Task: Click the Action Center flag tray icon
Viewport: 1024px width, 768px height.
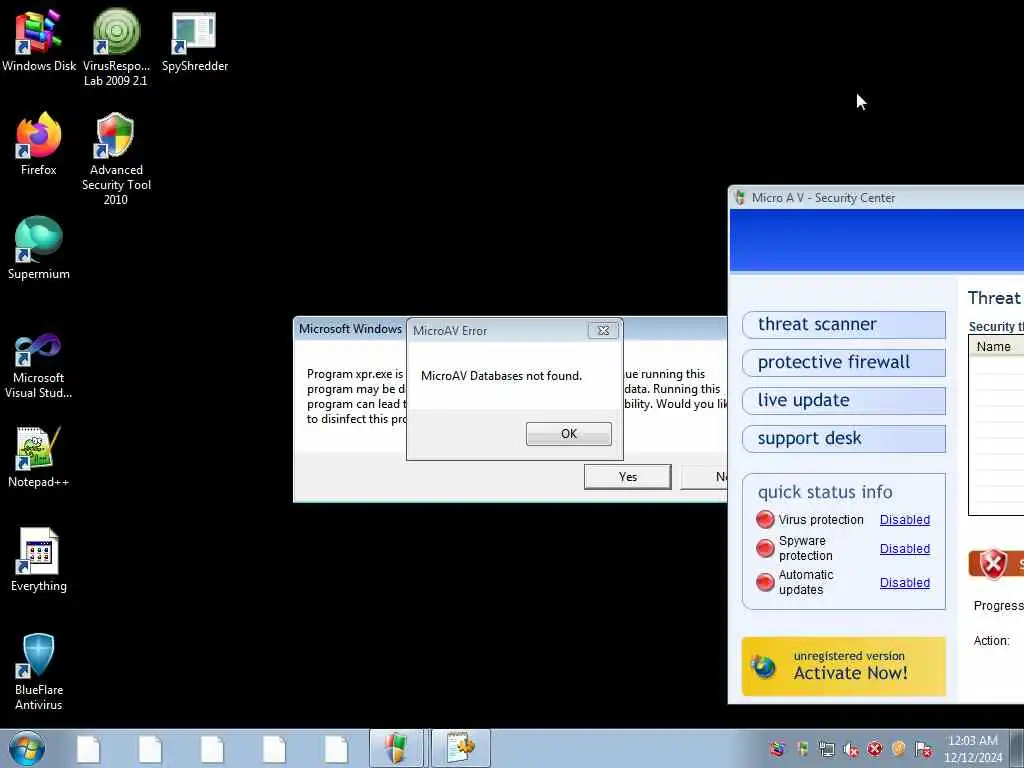Action: tap(923, 750)
